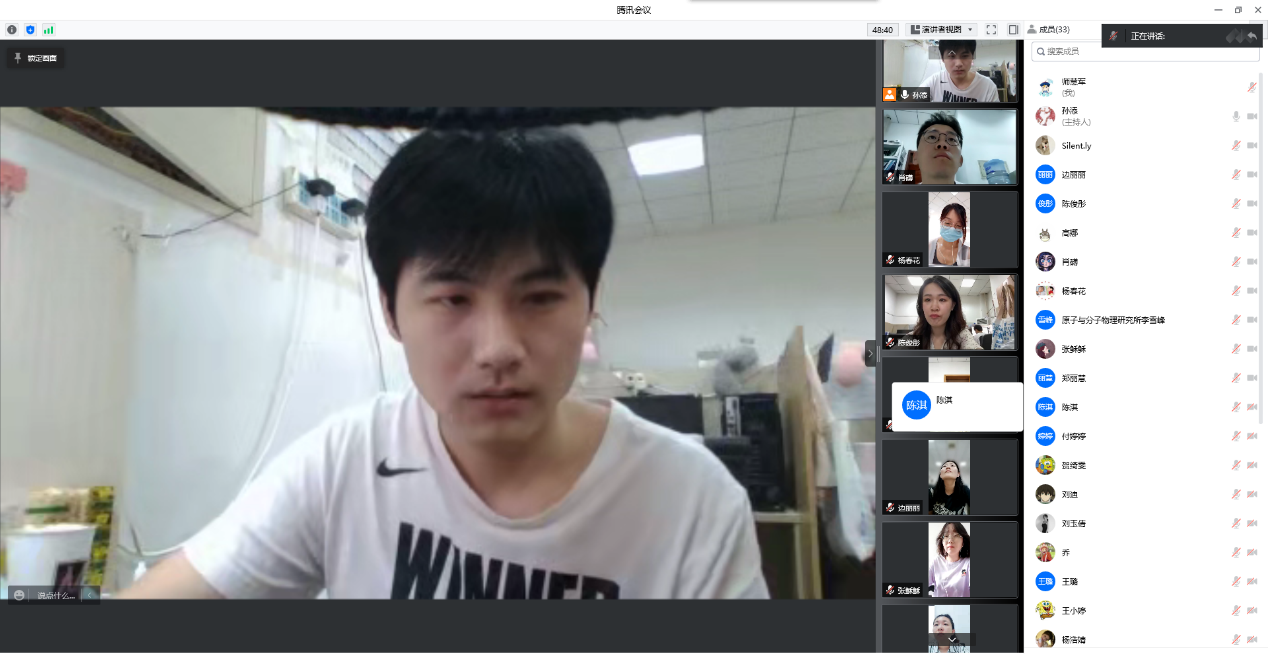
Task: Click the blue security shield icon
Action: (x=30, y=30)
